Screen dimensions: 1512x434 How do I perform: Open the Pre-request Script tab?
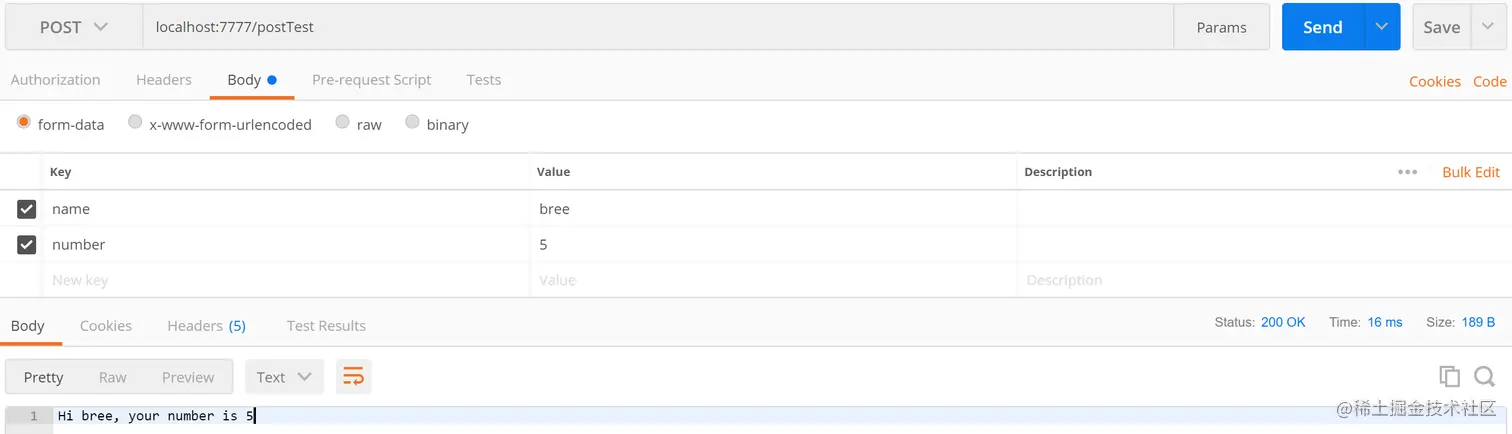pyautogui.click(x=371, y=80)
